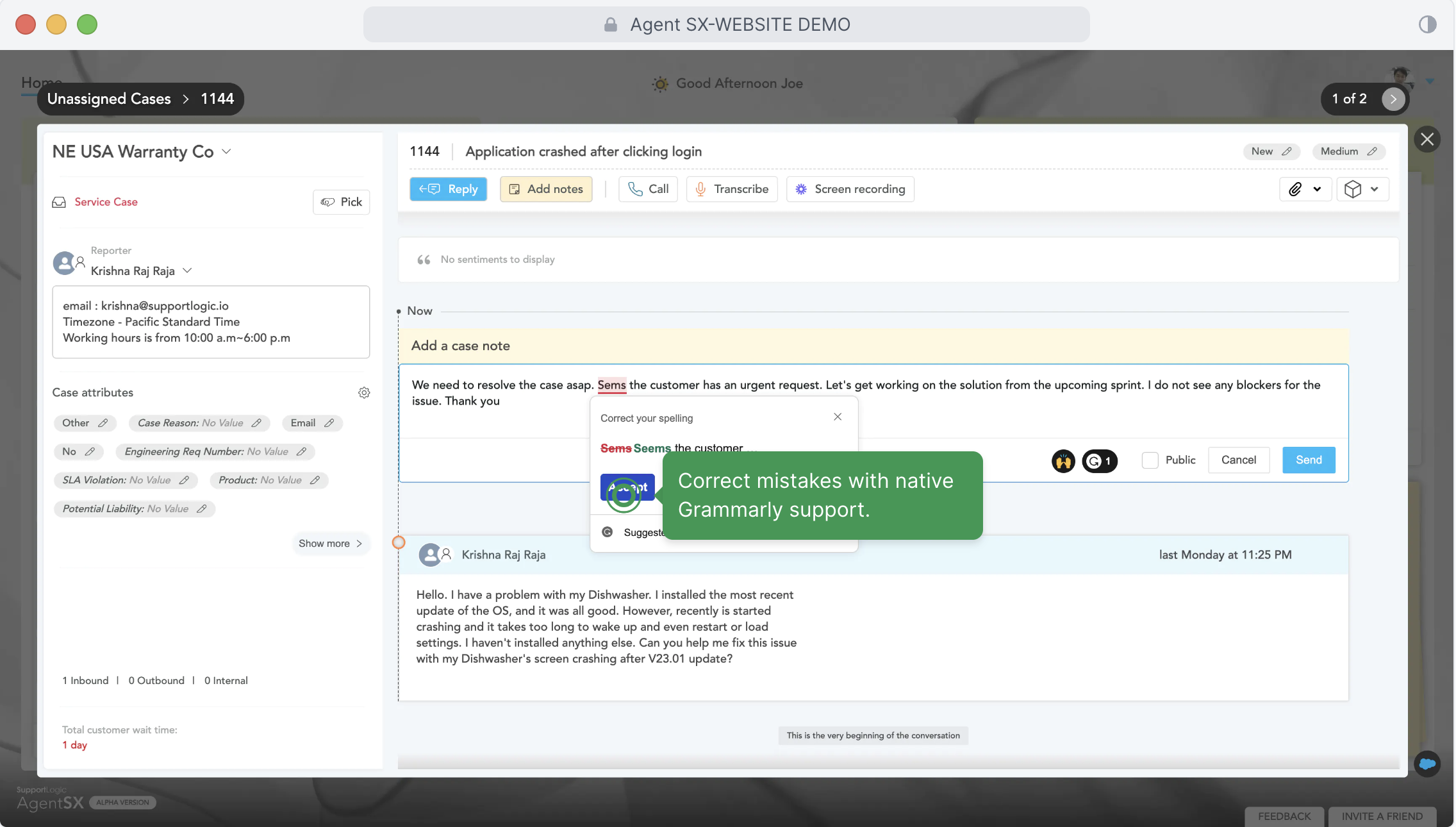Click the reporter info text box
Viewport: 1456px width, 827px height.
click(x=211, y=322)
